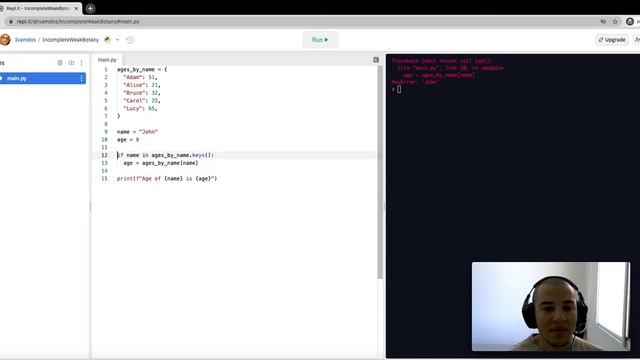Click the editor vertical scrollbar

[380, 171]
